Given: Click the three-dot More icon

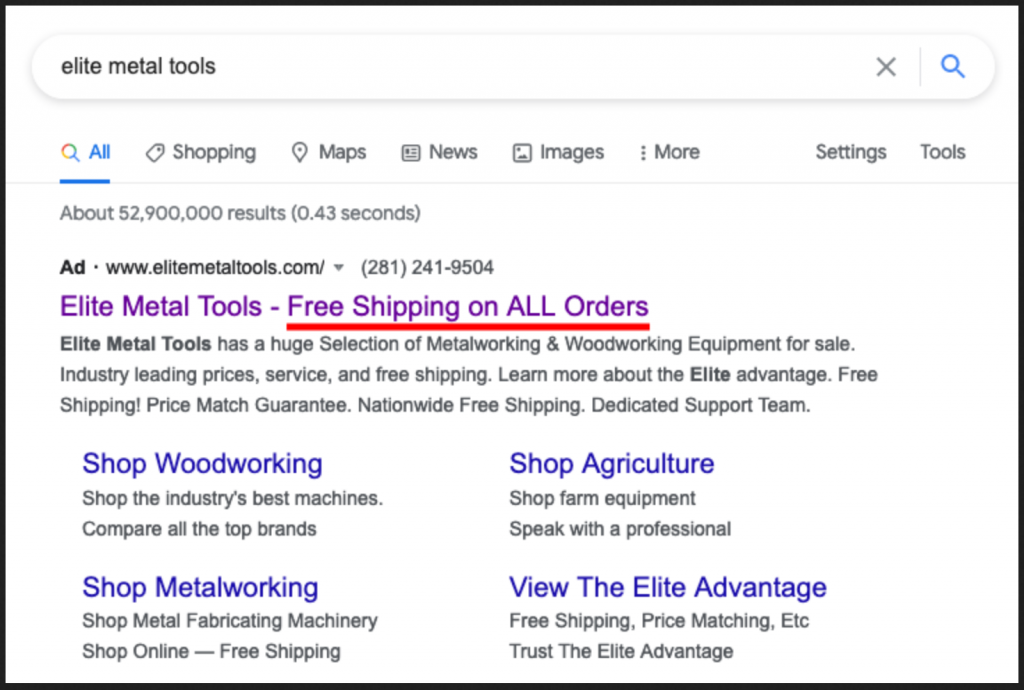Looking at the screenshot, I should coord(642,153).
